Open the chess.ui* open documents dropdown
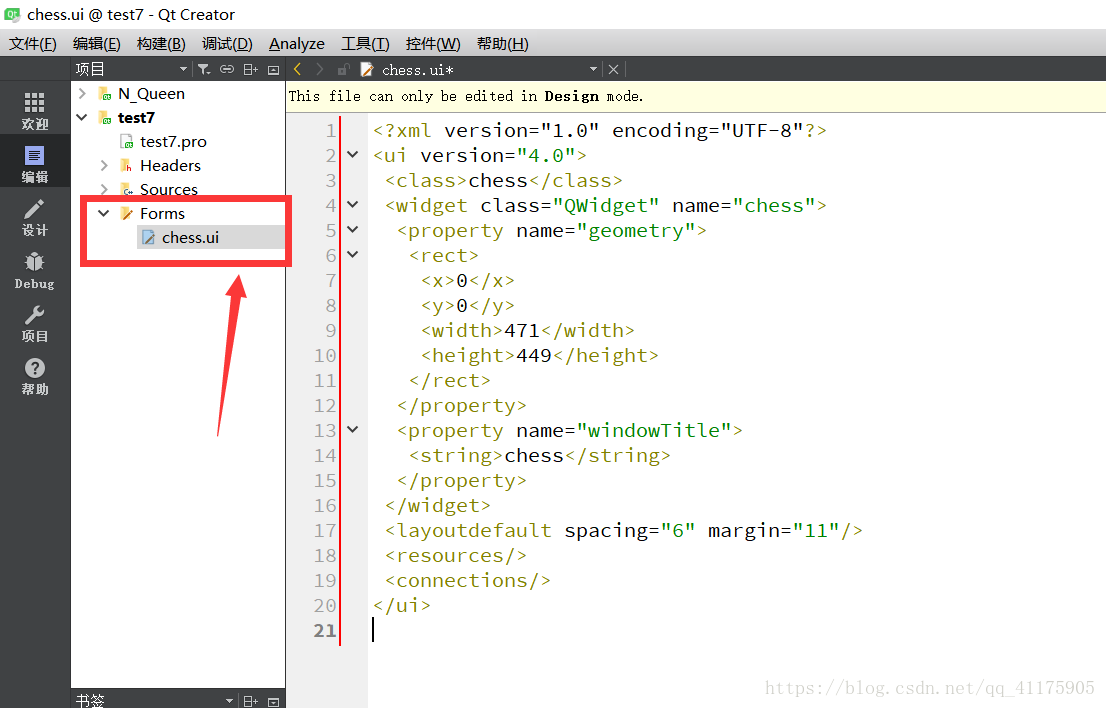 pyautogui.click(x=593, y=69)
